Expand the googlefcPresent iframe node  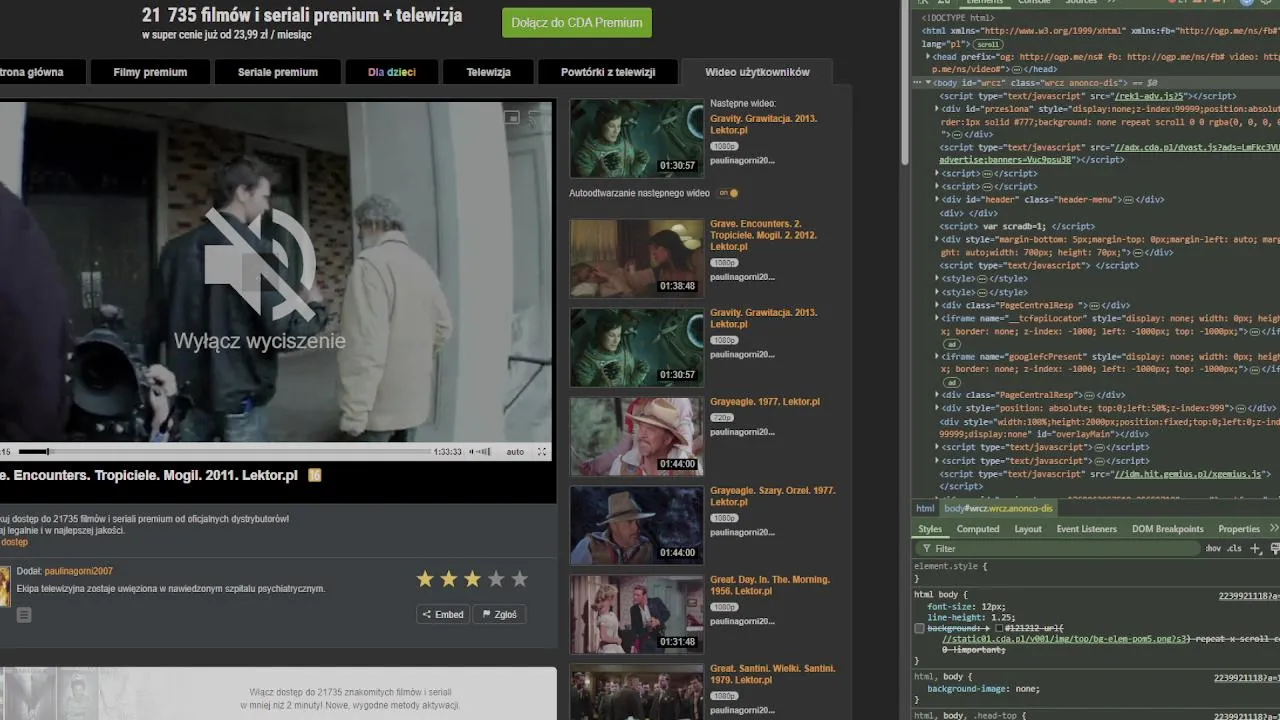(x=937, y=357)
